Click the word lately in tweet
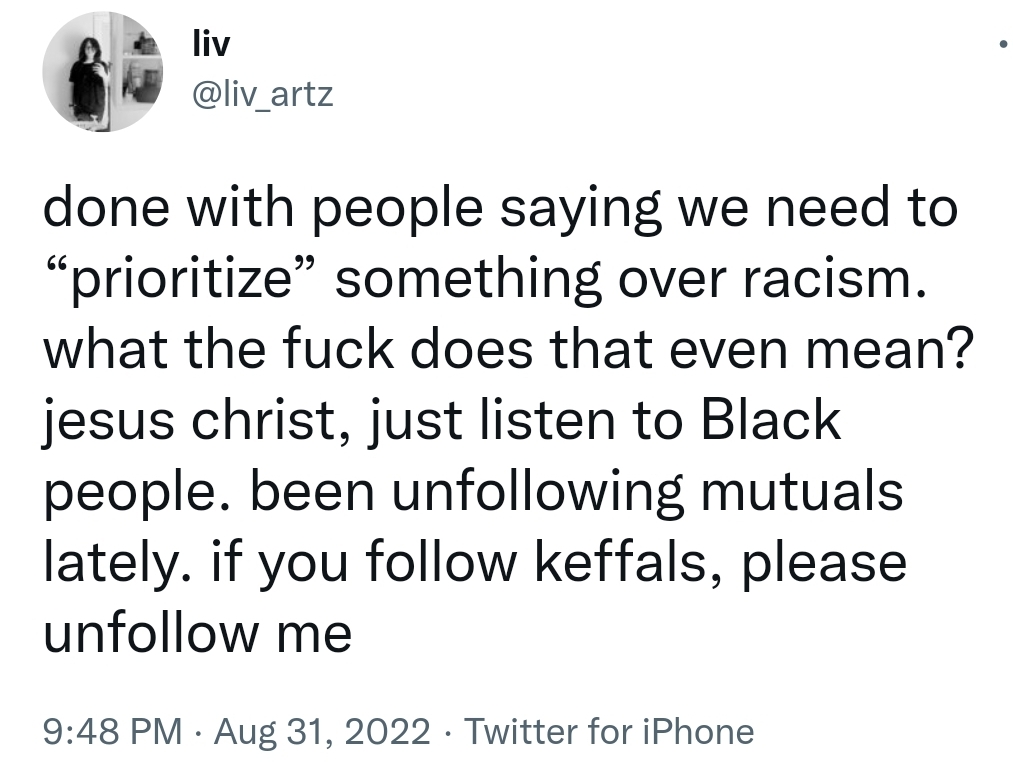This screenshot has height=762, width=1013. point(117,562)
